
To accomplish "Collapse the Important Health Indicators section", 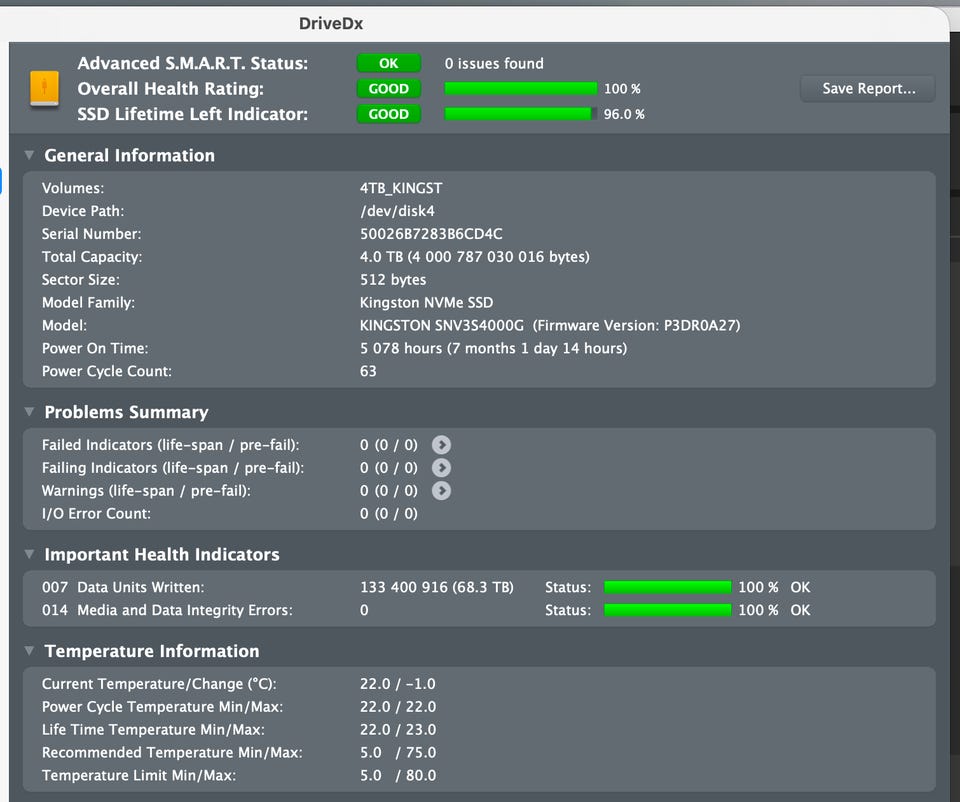I will coord(29,554).
